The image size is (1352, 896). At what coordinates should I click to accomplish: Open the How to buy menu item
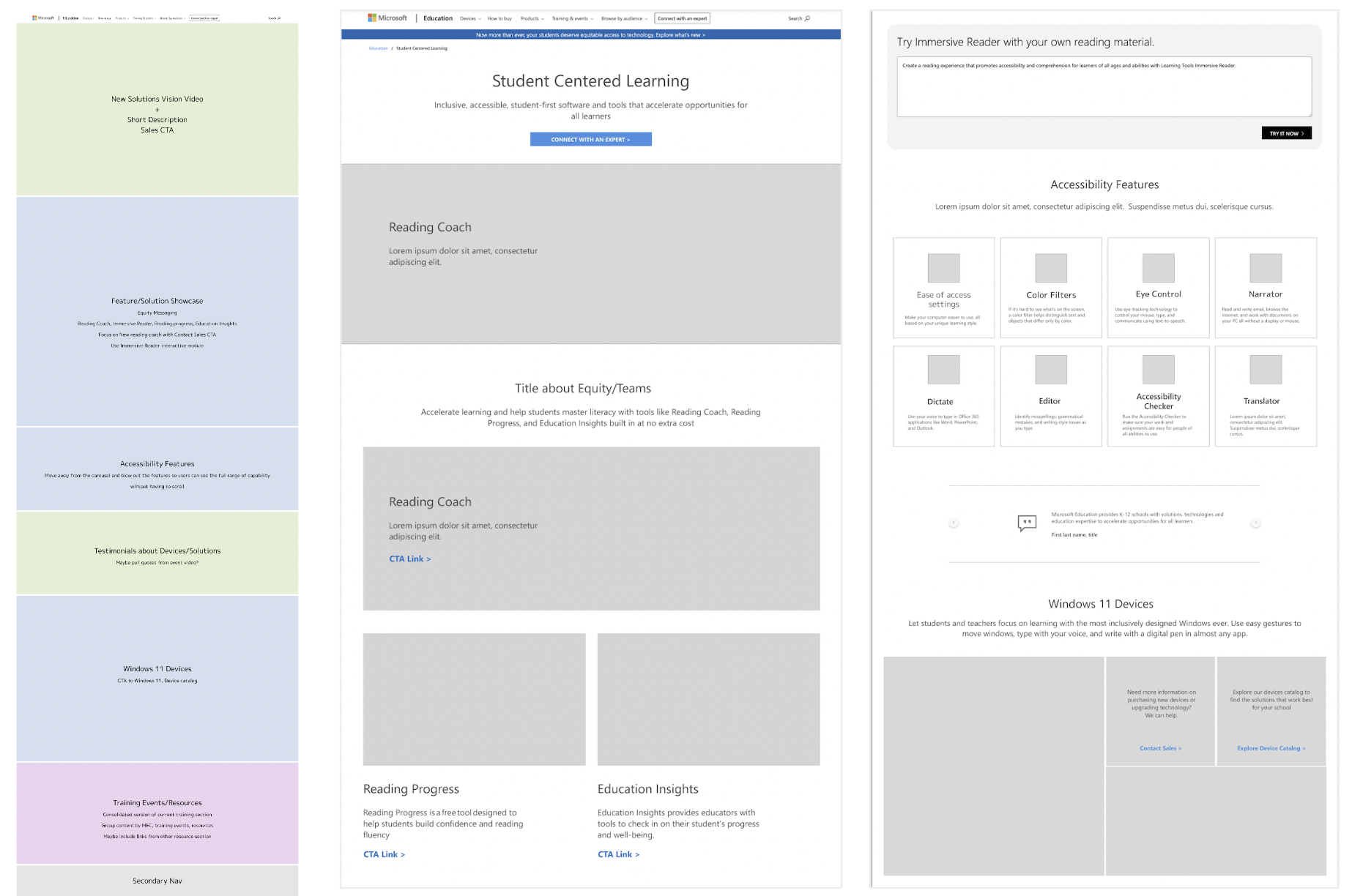pyautogui.click(x=500, y=18)
